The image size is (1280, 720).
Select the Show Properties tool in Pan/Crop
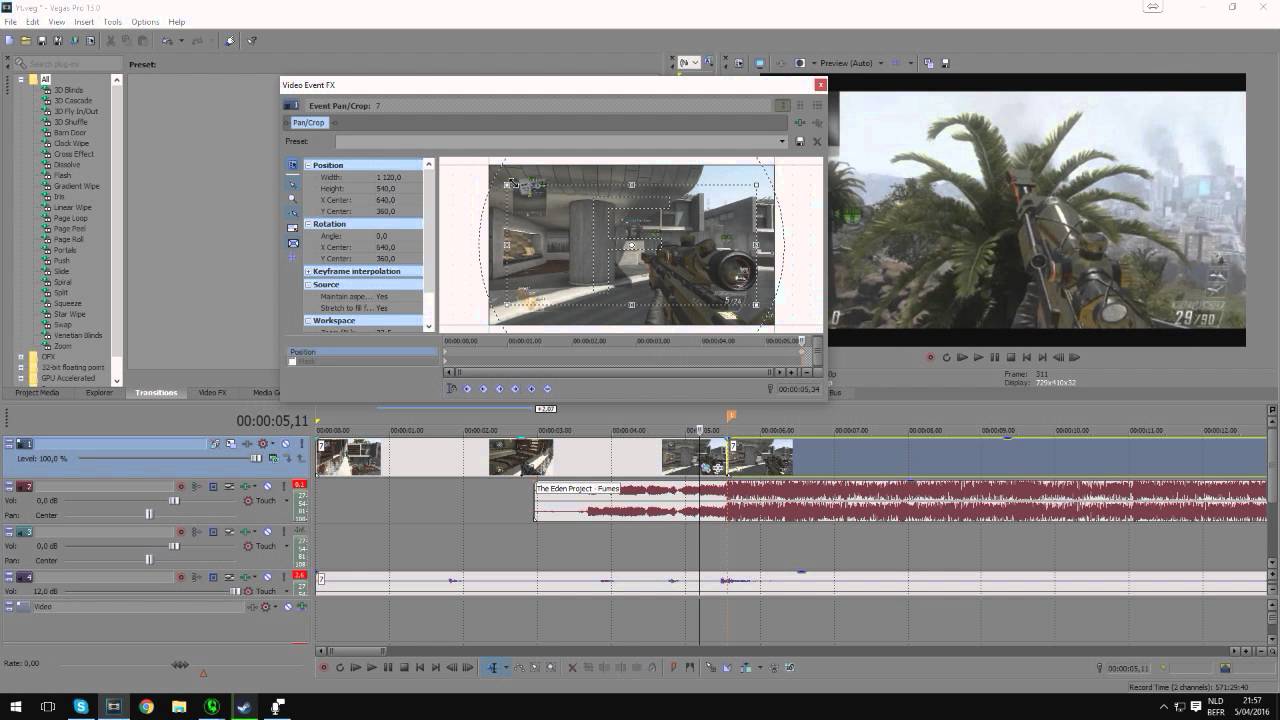(x=293, y=165)
